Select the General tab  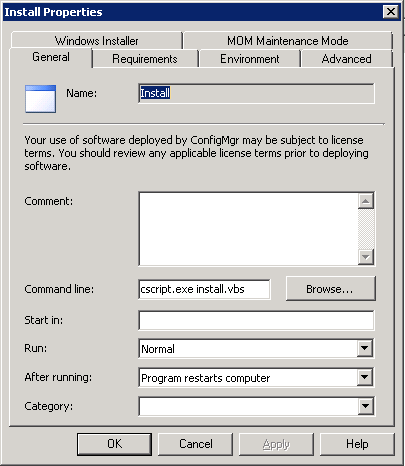(51, 57)
